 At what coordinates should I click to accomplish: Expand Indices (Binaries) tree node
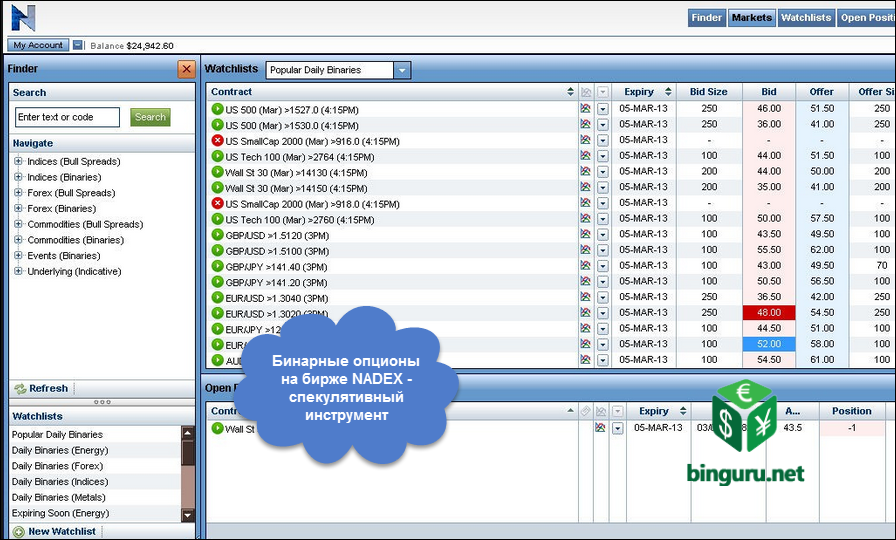[x=18, y=177]
